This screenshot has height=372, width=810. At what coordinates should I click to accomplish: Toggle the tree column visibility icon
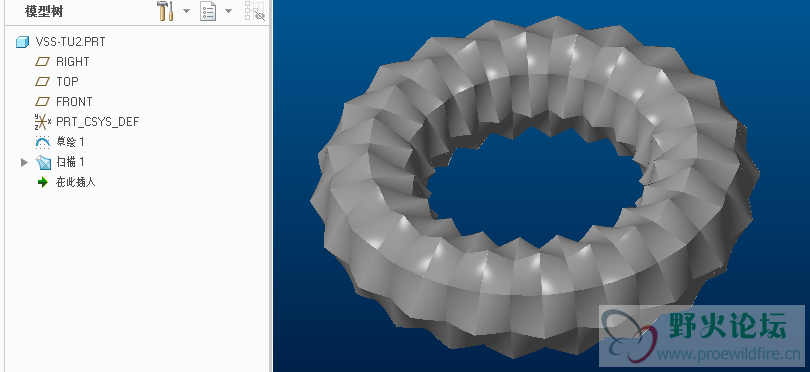coord(255,11)
